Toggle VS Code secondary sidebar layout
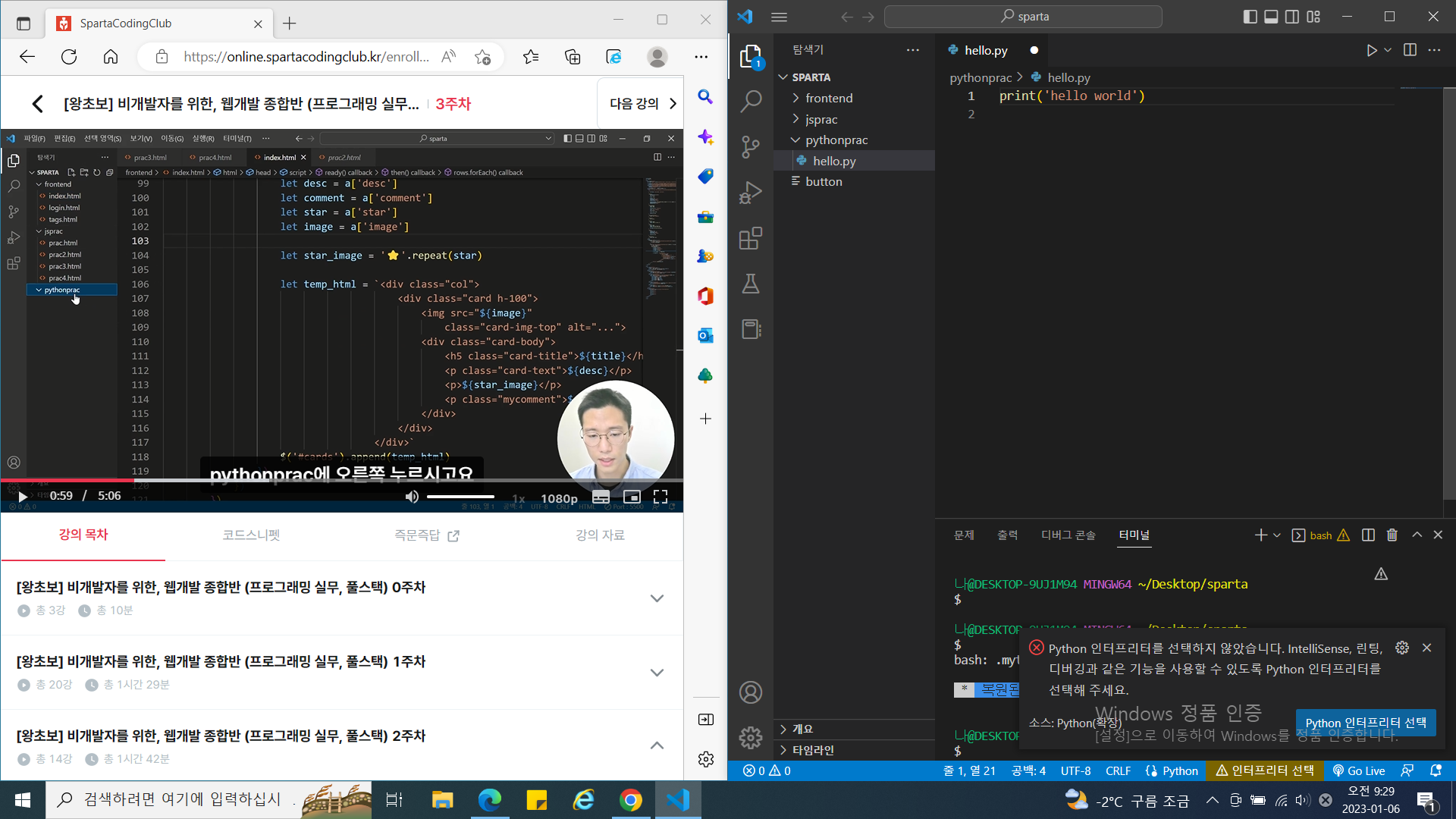The height and width of the screenshot is (819, 1456). point(1292,17)
